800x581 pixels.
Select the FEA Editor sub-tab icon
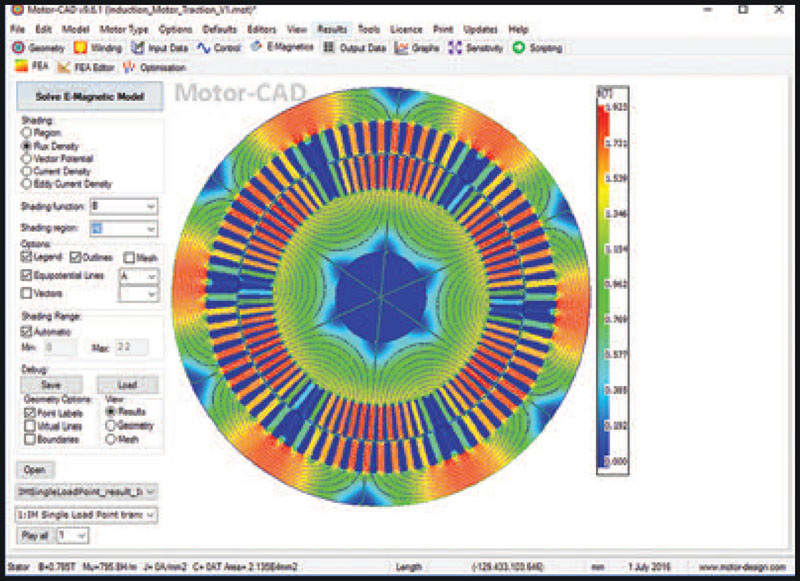(63, 67)
